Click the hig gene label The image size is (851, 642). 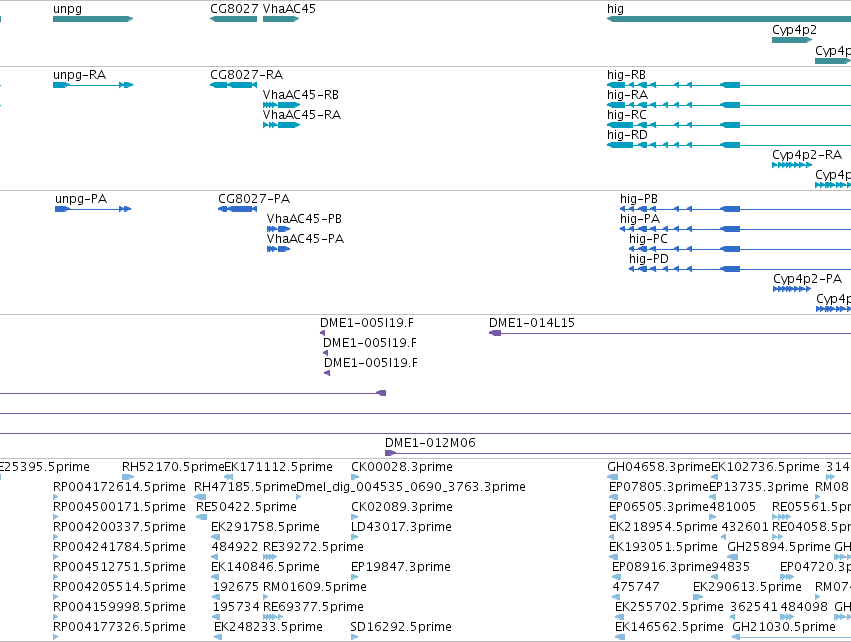coord(615,9)
